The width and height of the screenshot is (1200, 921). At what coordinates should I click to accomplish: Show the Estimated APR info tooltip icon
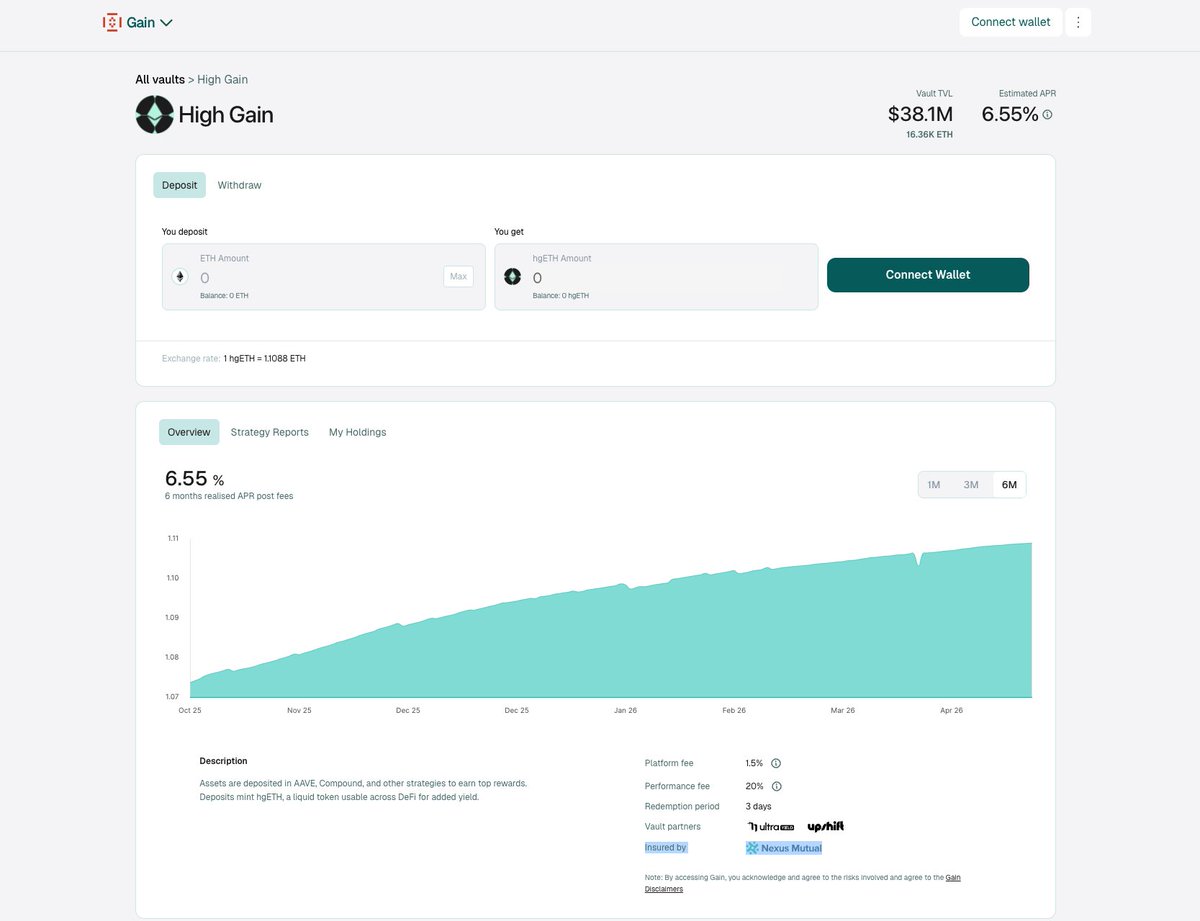click(x=1047, y=115)
